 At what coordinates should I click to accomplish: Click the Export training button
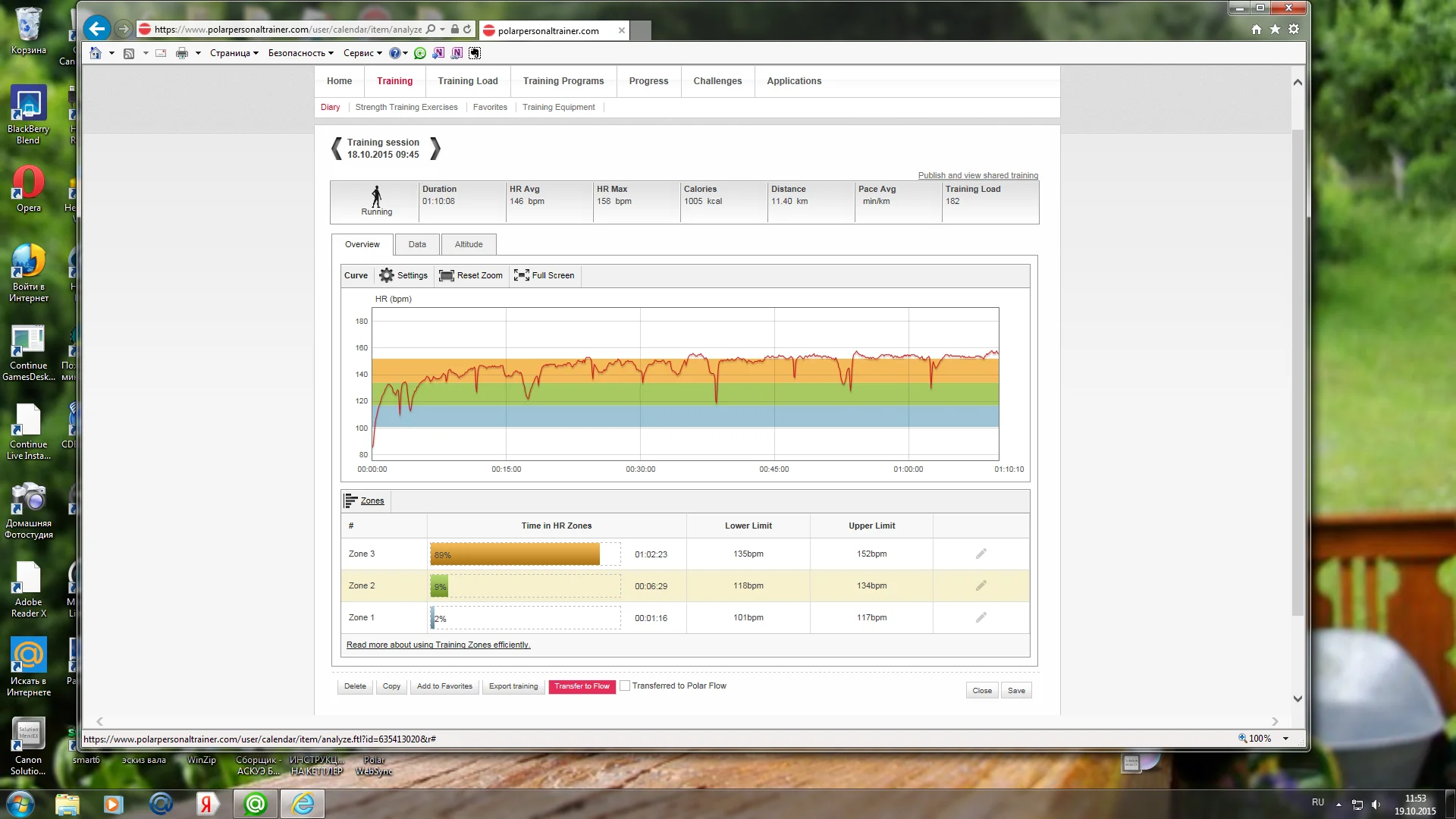(x=513, y=686)
